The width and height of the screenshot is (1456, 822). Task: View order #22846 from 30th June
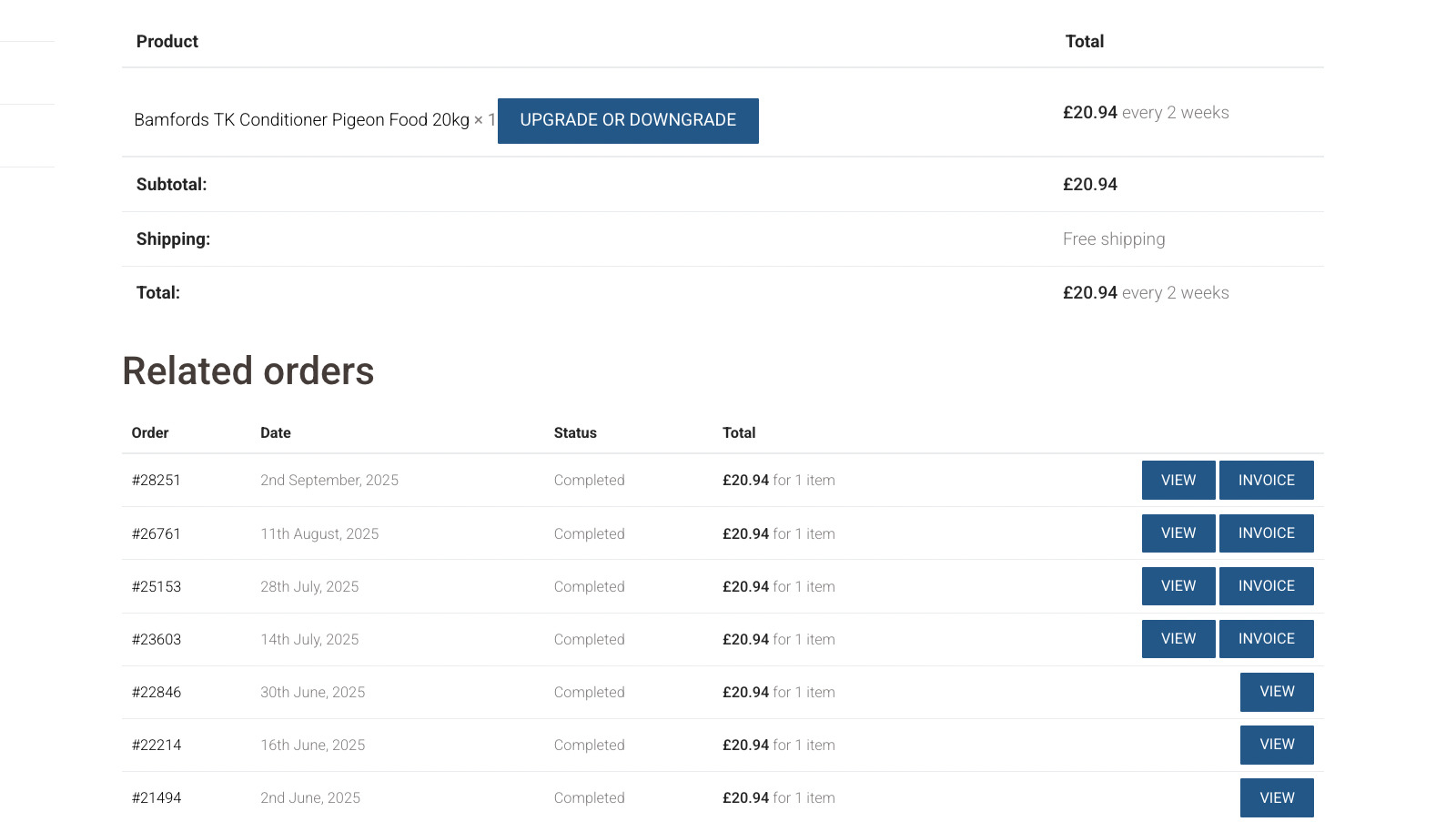click(1276, 691)
